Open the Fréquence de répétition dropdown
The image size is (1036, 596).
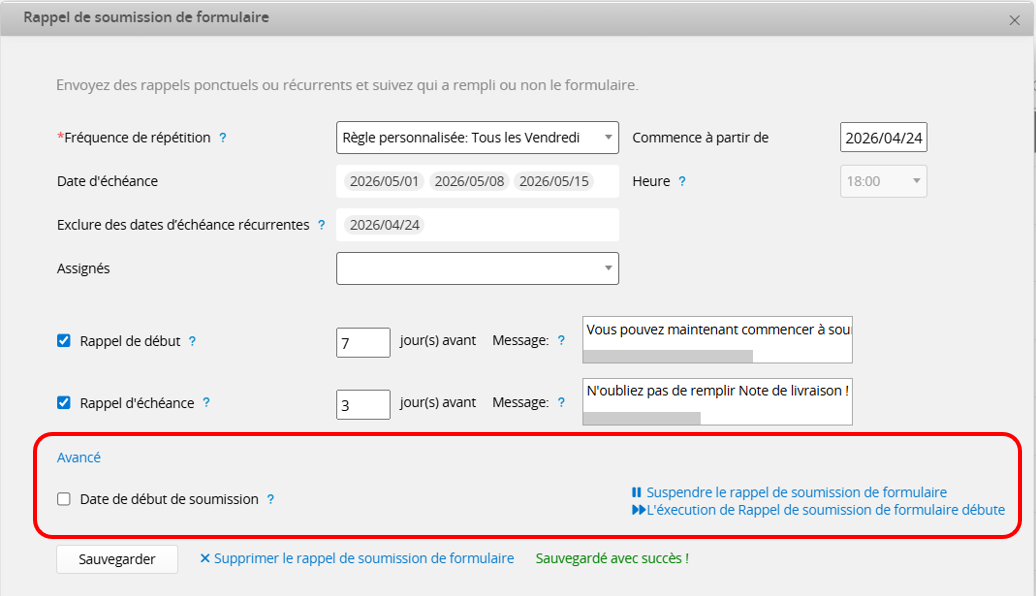[x=477, y=138]
